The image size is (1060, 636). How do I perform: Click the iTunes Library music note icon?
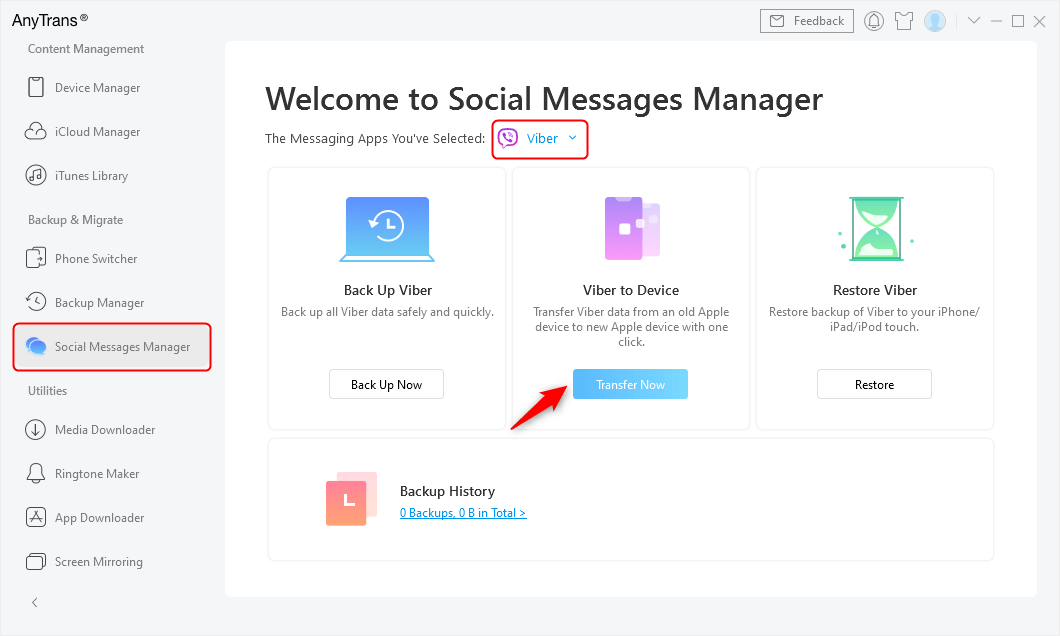[x=36, y=175]
